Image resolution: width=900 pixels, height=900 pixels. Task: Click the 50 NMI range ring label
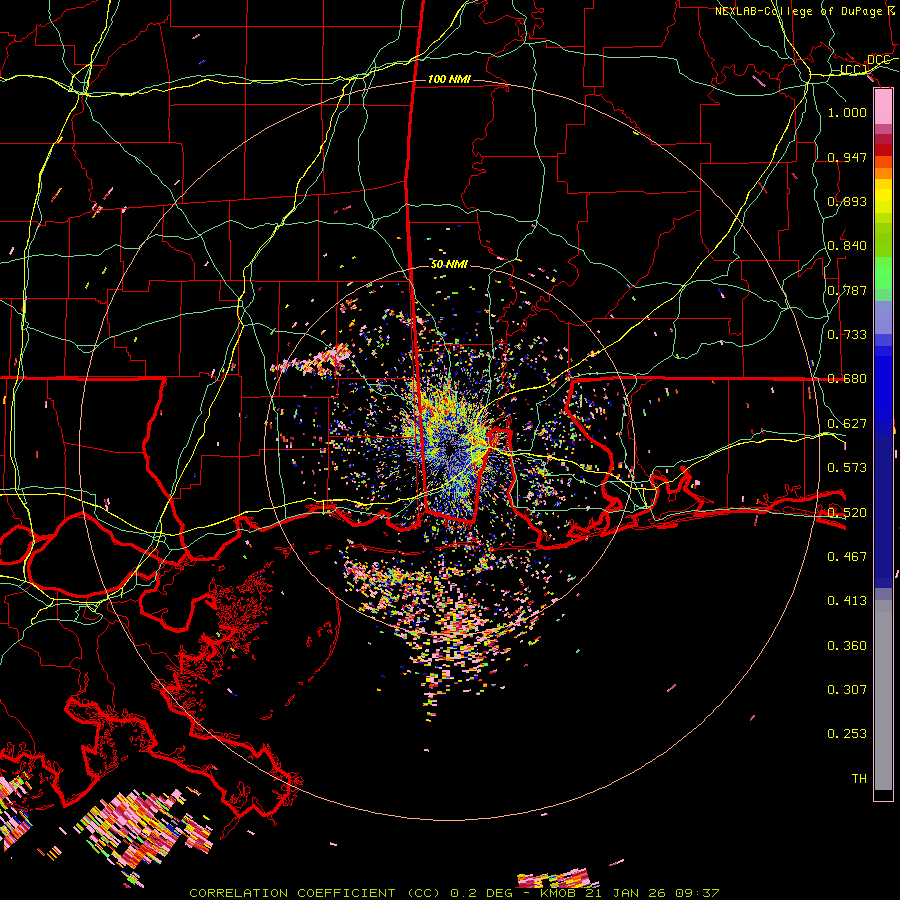coord(449,264)
